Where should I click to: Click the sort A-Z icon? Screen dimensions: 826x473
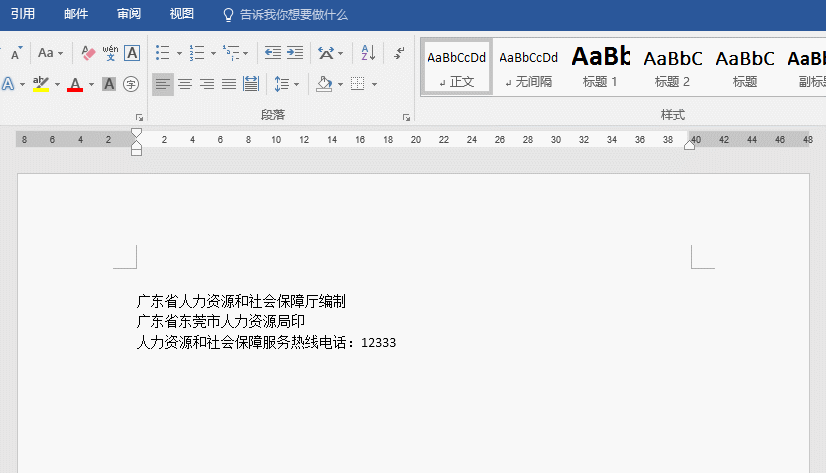click(x=368, y=53)
